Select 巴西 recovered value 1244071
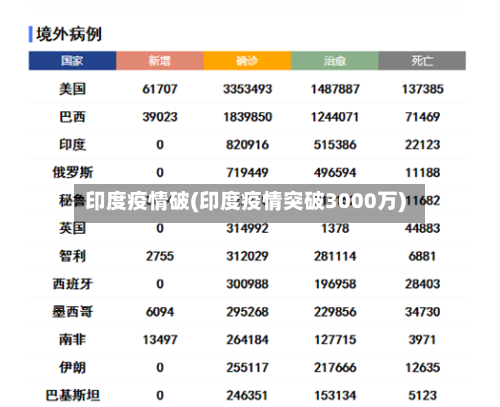Image resolution: width=500 pixels, height=407 pixels. 335,117
